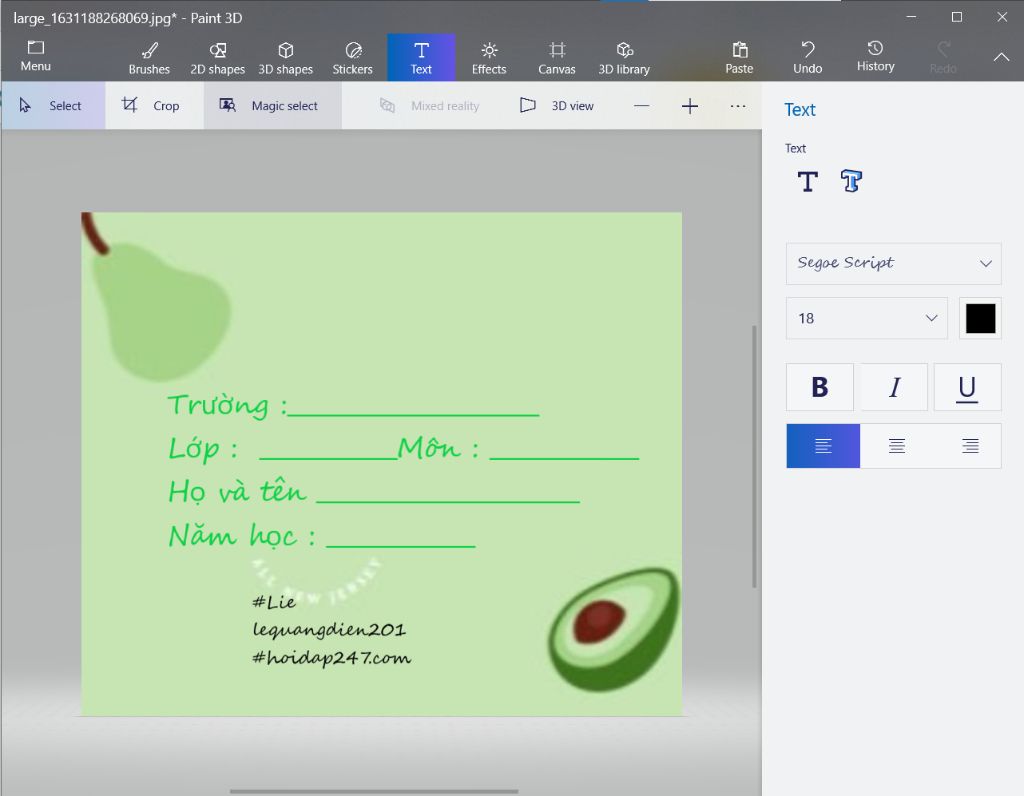Click the avocado image on canvas
Image resolution: width=1024 pixels, height=796 pixels.
[x=614, y=629]
